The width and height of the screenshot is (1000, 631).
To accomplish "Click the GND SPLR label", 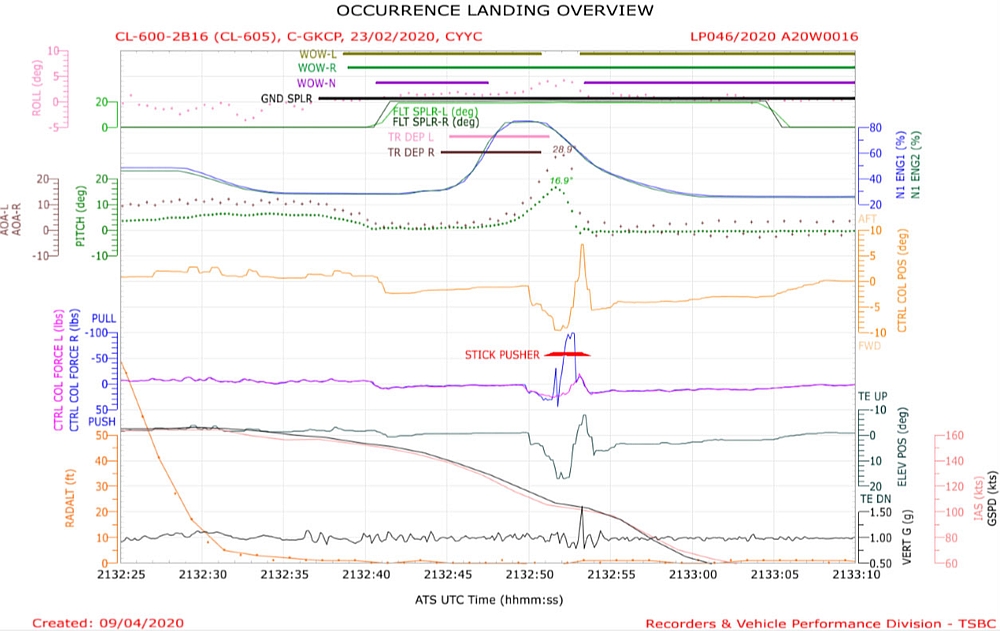I will pos(287,99).
